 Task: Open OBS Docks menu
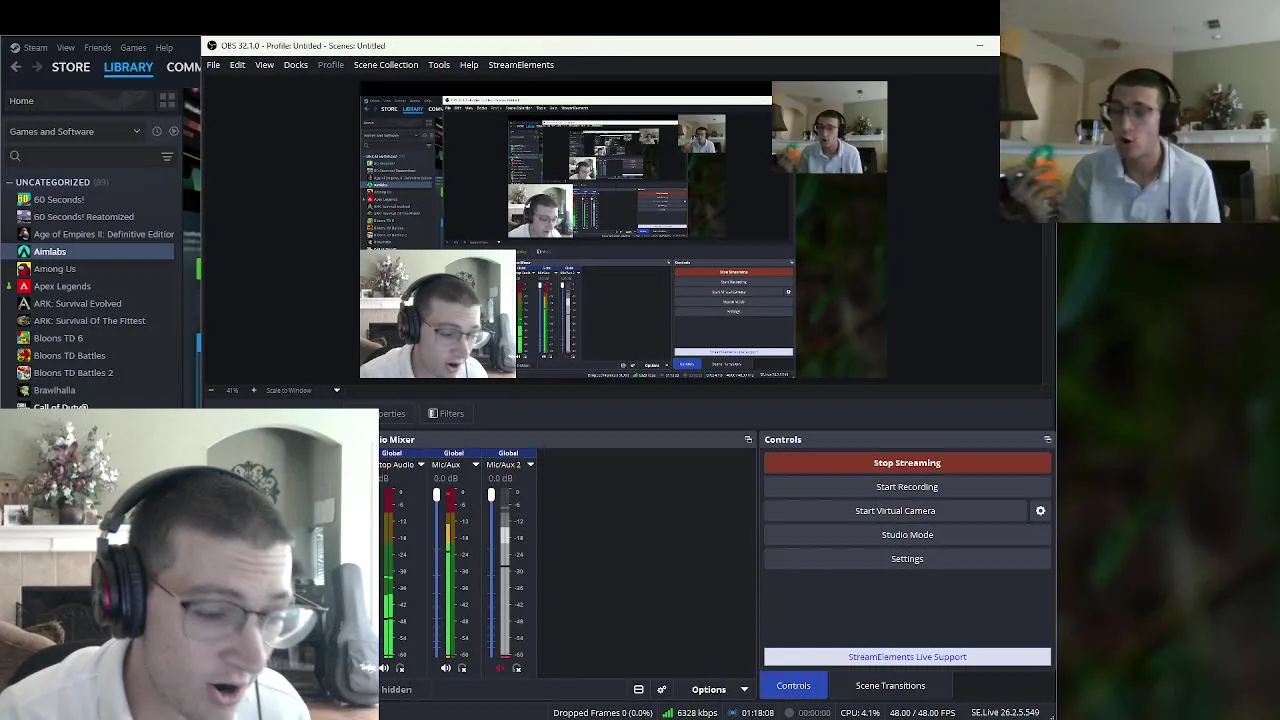[295, 65]
